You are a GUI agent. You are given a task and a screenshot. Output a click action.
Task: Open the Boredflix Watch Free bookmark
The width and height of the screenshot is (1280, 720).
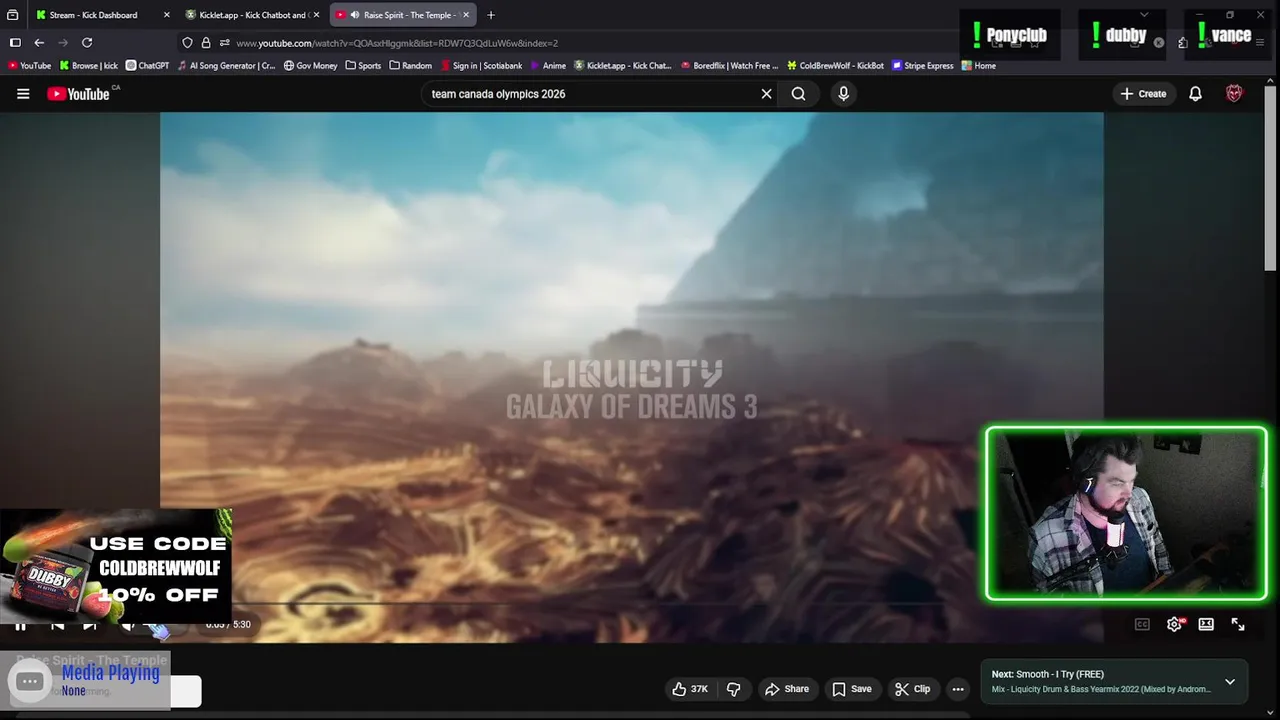click(729, 66)
